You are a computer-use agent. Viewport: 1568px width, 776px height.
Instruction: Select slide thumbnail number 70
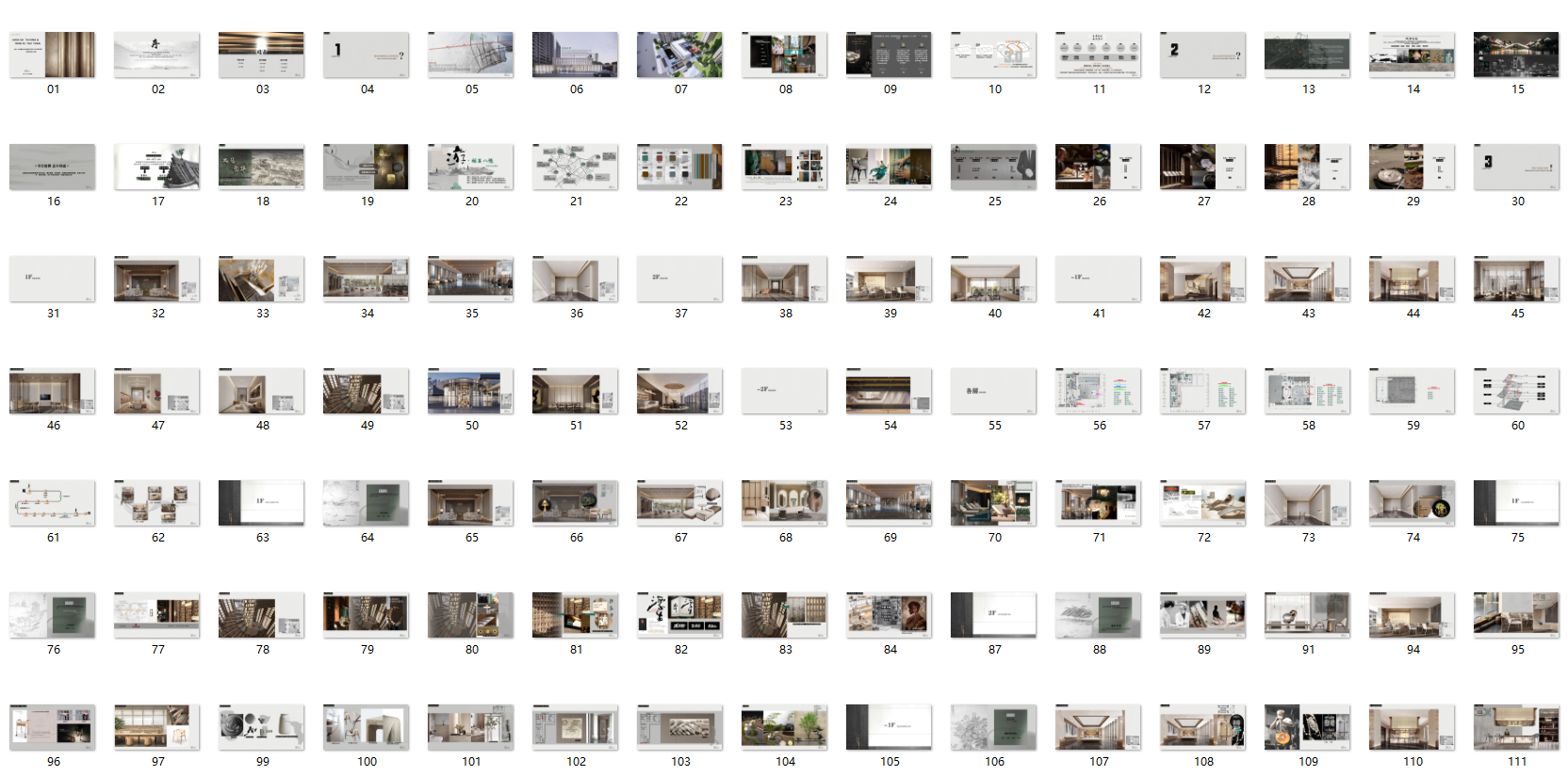click(994, 503)
